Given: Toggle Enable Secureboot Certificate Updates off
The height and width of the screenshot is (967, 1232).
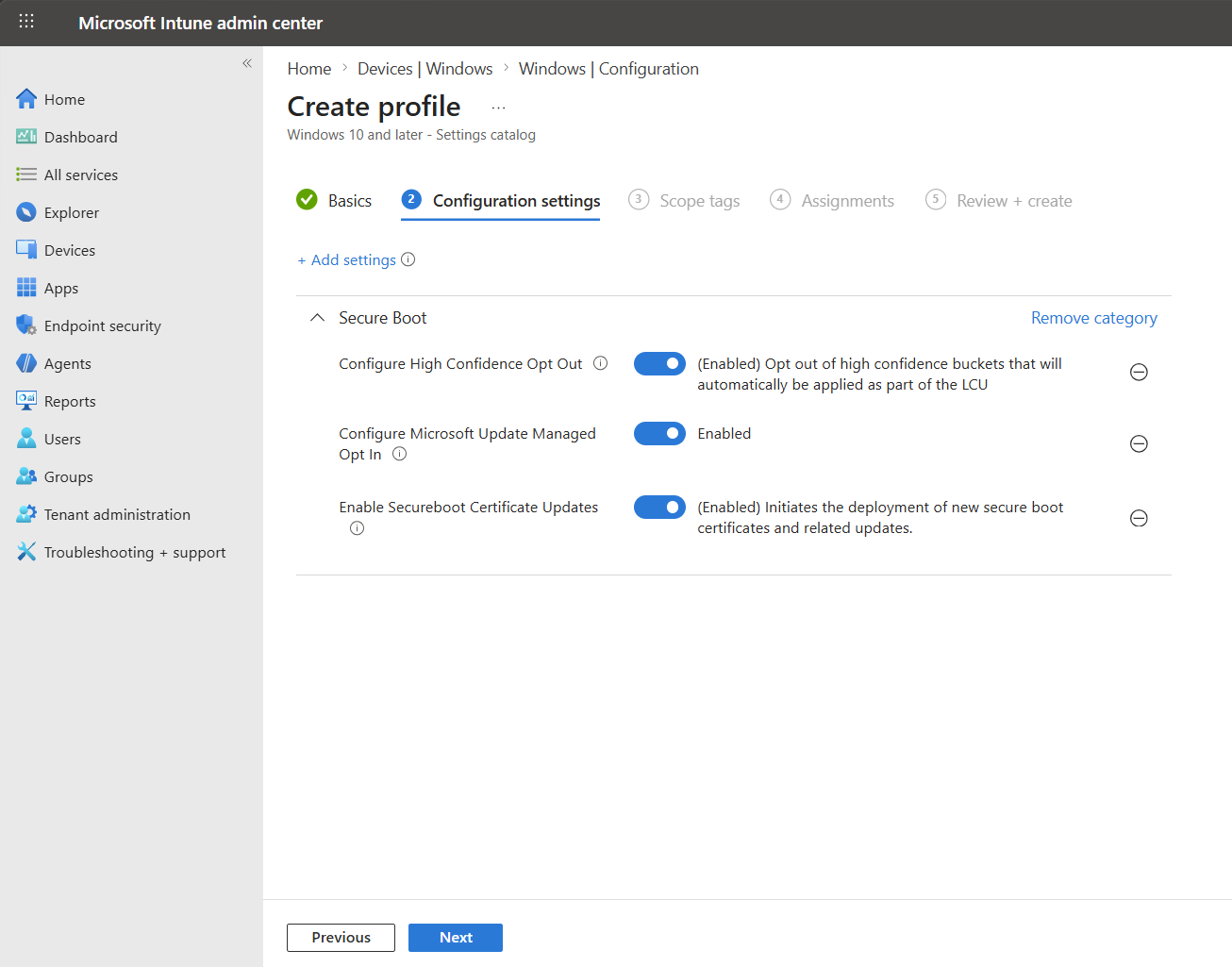Looking at the screenshot, I should coord(659,507).
